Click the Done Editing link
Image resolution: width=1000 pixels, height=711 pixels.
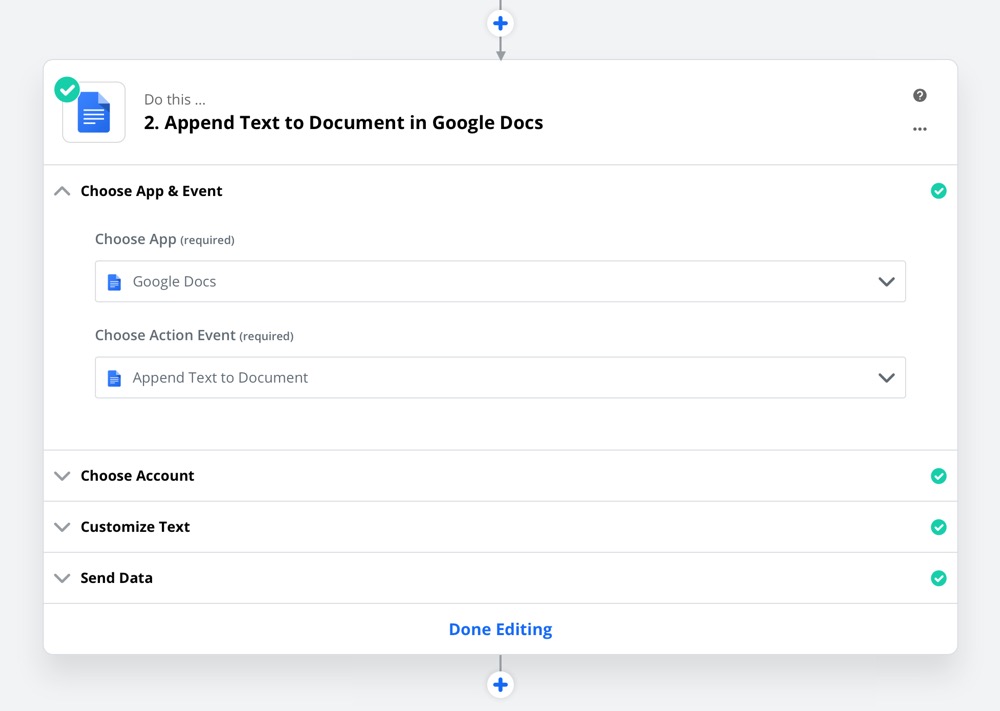click(500, 629)
